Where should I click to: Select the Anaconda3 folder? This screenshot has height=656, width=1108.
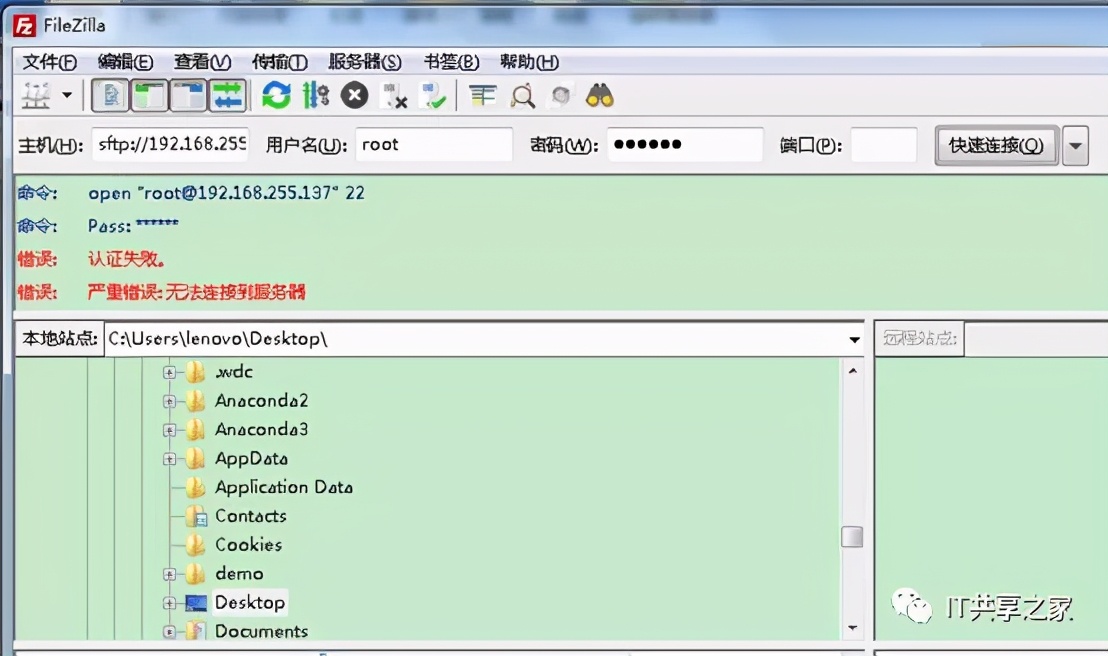(261, 429)
